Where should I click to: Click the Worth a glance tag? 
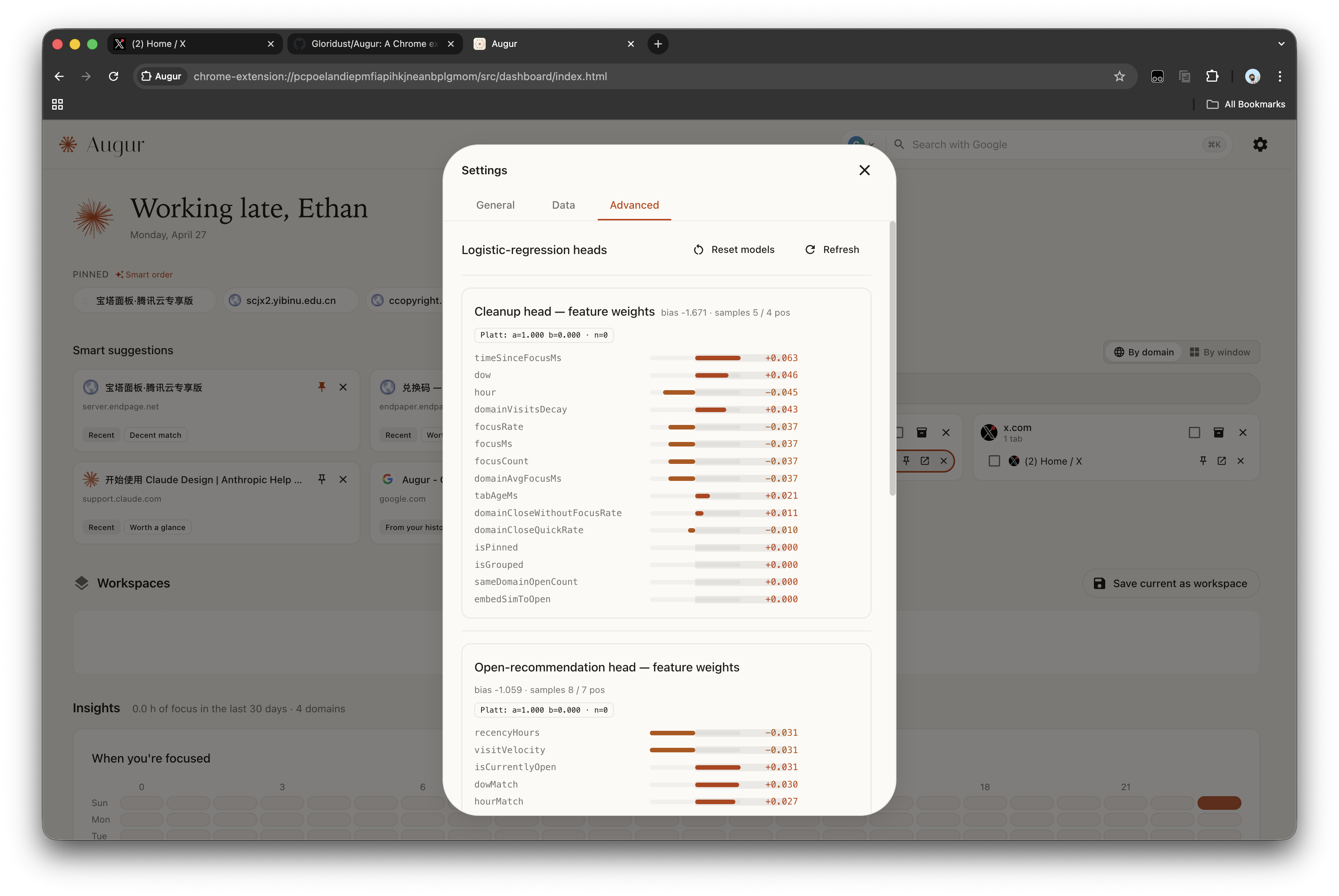pos(157,527)
